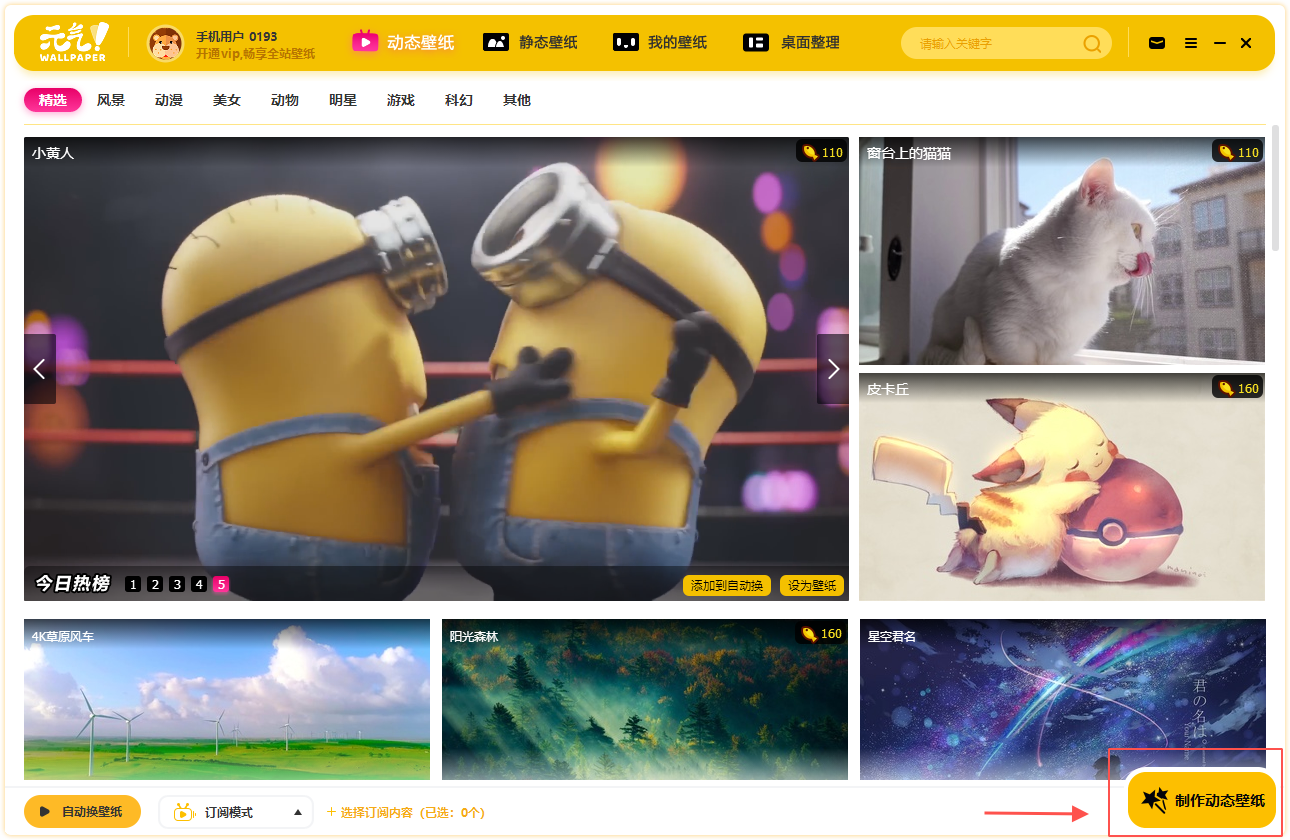Go to the 我的壁纸 tab
Viewport: 1290px width, 840px height.
(x=660, y=42)
